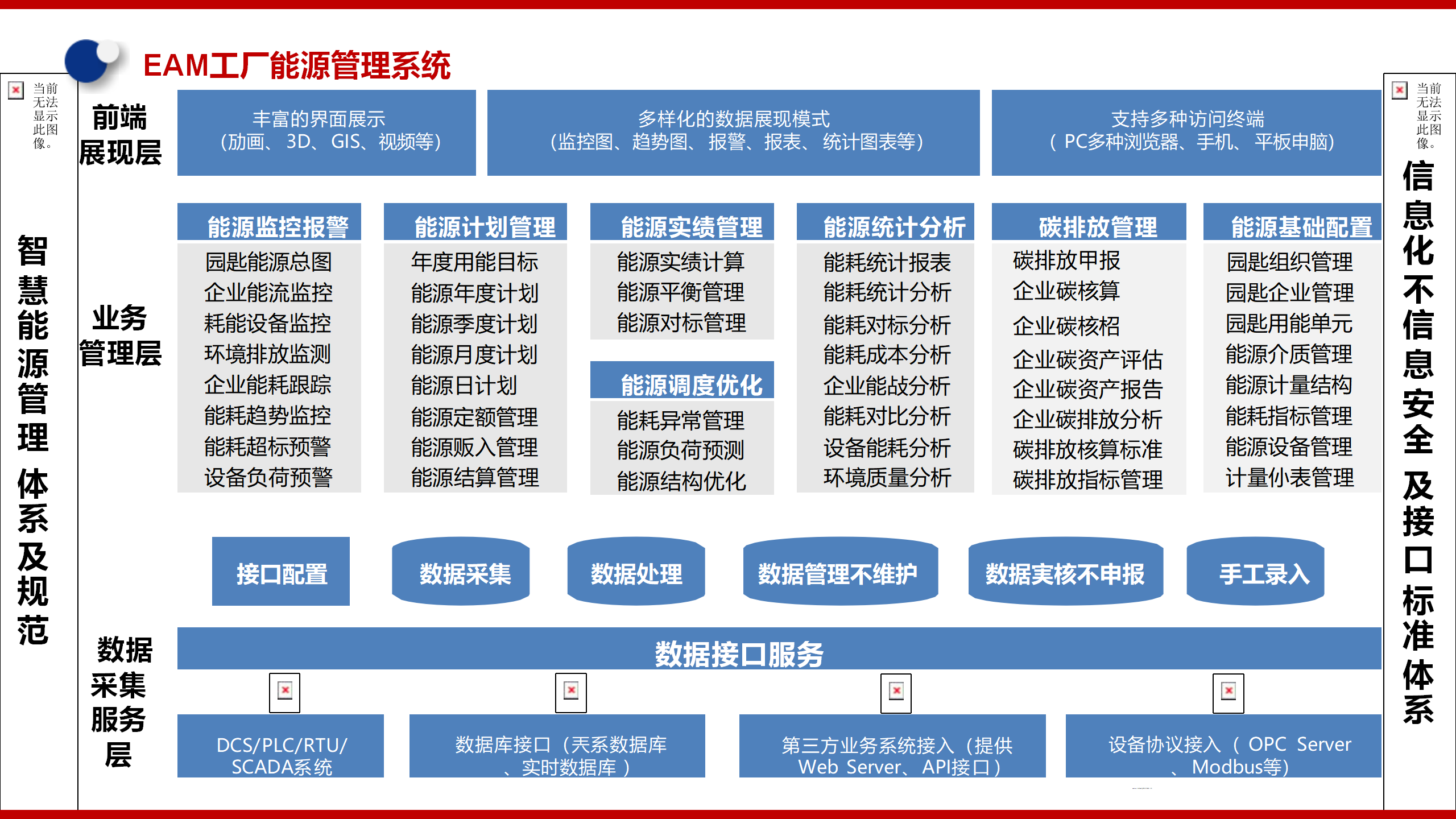Image resolution: width=1456 pixels, height=819 pixels.
Task: Click the 支持多种访问终端 box
Action: pos(1186,132)
